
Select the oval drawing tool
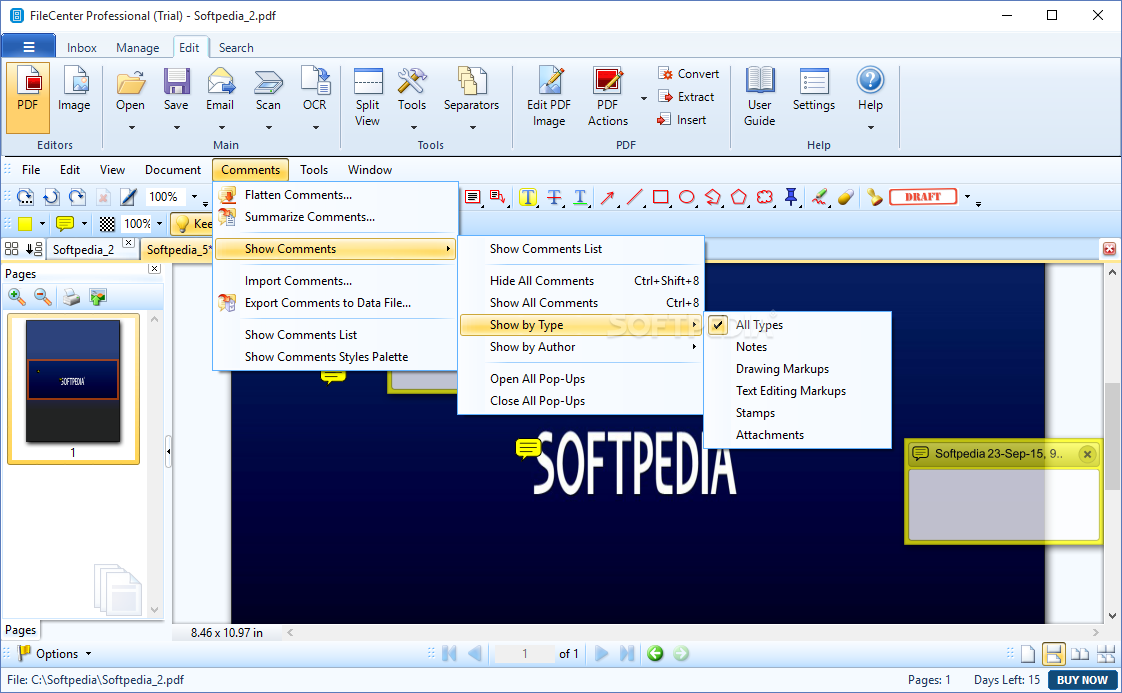coord(686,197)
